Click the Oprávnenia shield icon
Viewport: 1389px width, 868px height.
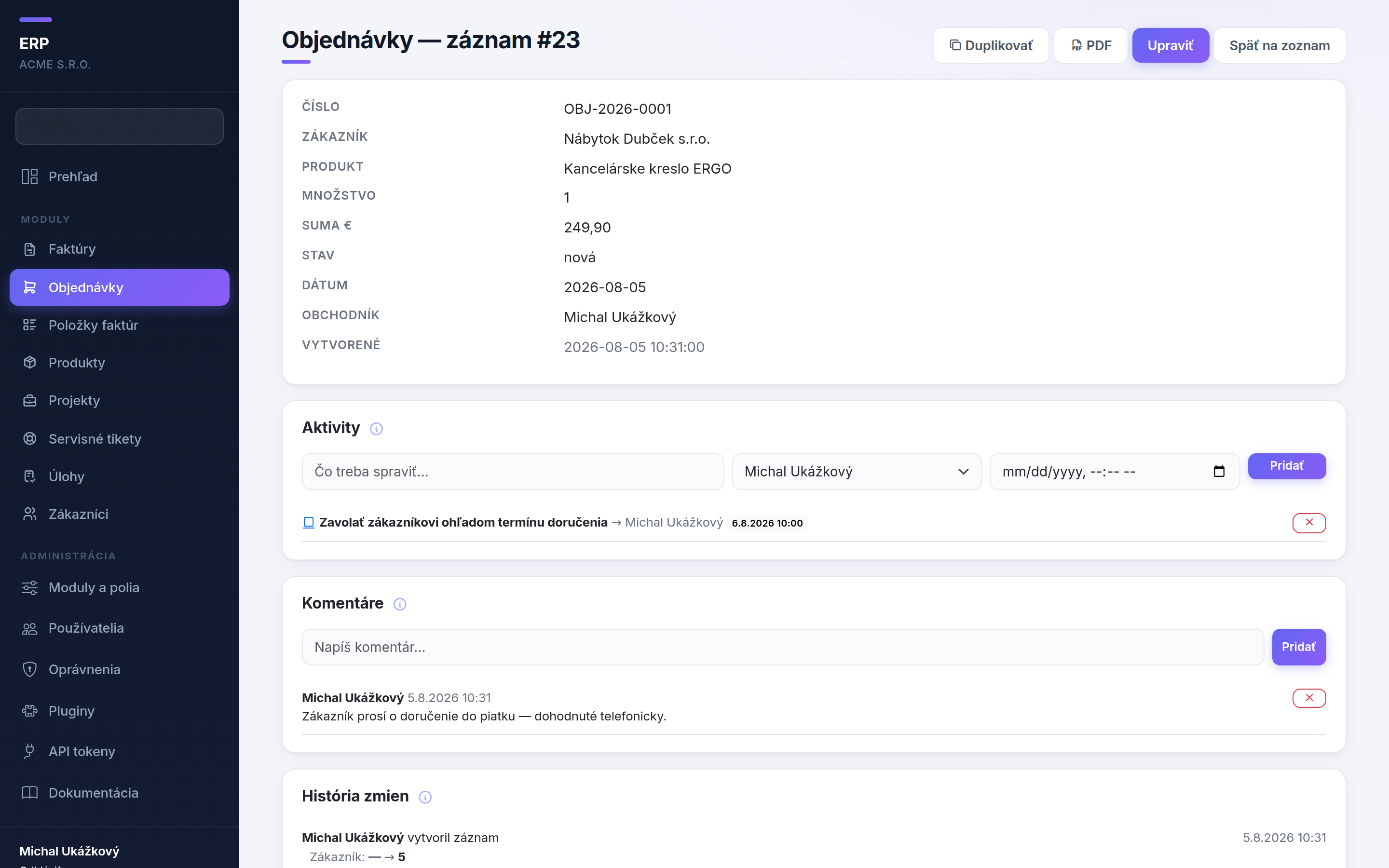click(29, 669)
